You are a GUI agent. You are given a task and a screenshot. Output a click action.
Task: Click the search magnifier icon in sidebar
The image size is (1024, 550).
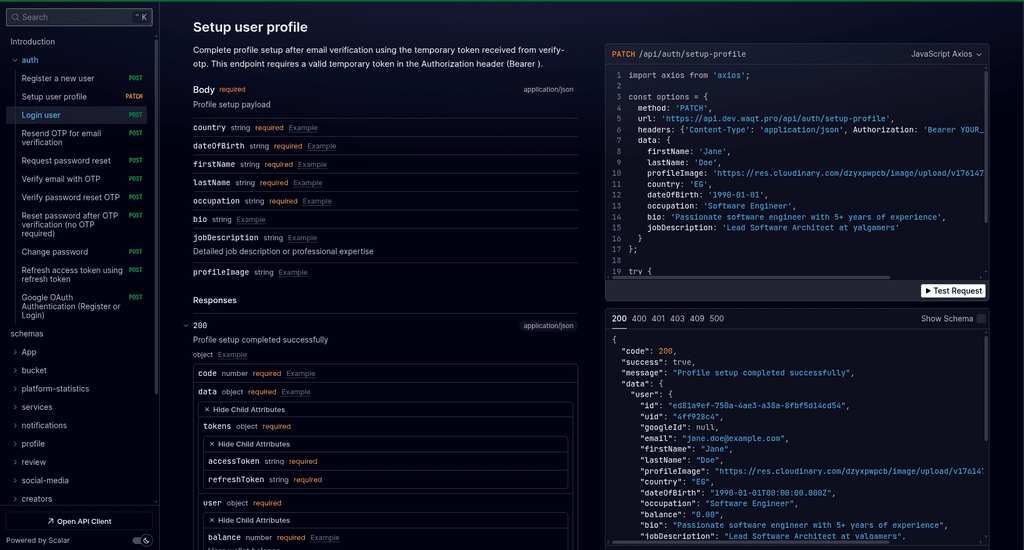click(16, 17)
